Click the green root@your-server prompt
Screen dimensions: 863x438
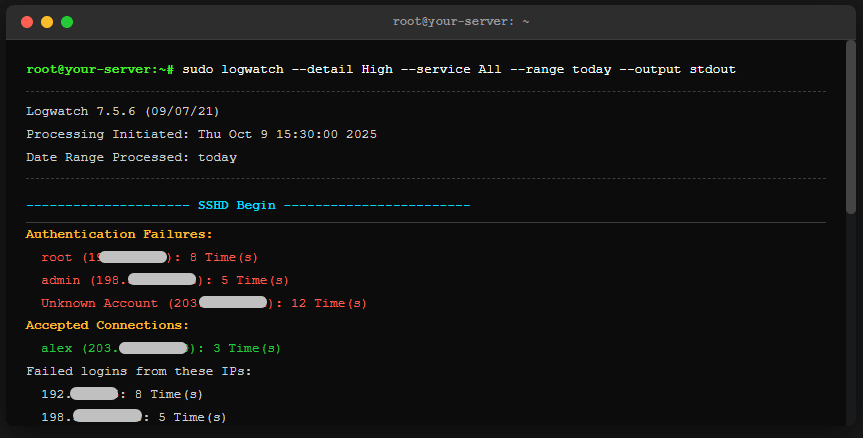100,69
